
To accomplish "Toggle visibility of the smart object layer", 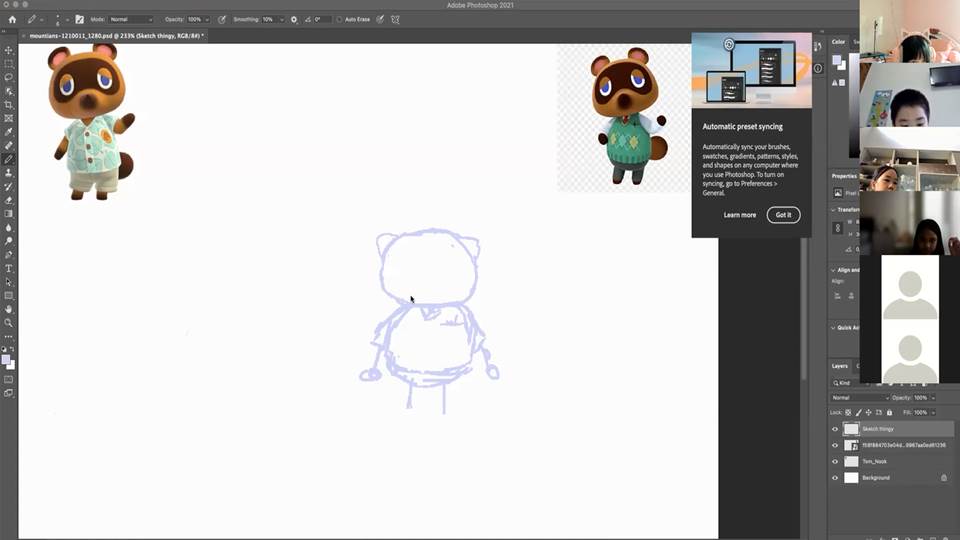I will pyautogui.click(x=834, y=445).
